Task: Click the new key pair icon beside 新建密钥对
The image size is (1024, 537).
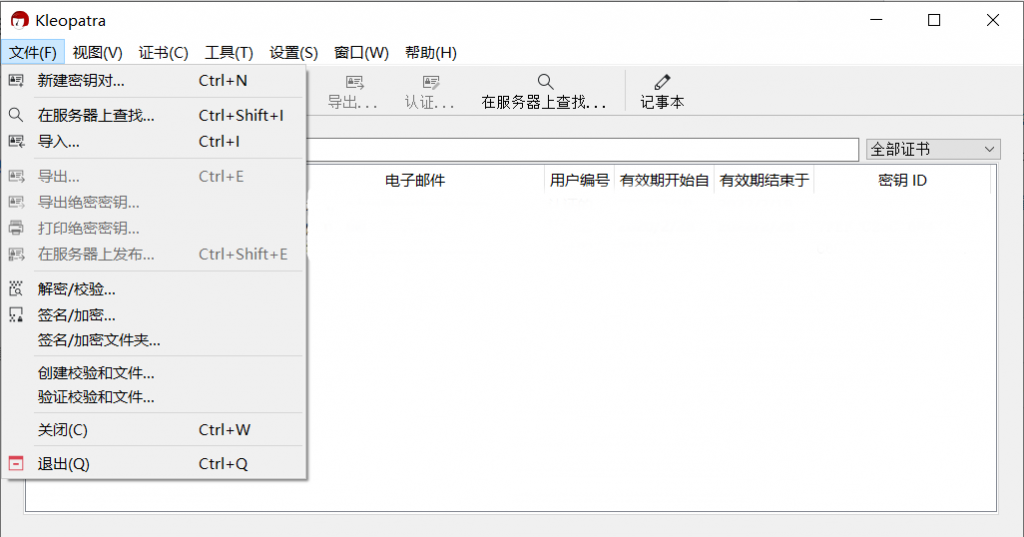Action: pyautogui.click(x=16, y=81)
